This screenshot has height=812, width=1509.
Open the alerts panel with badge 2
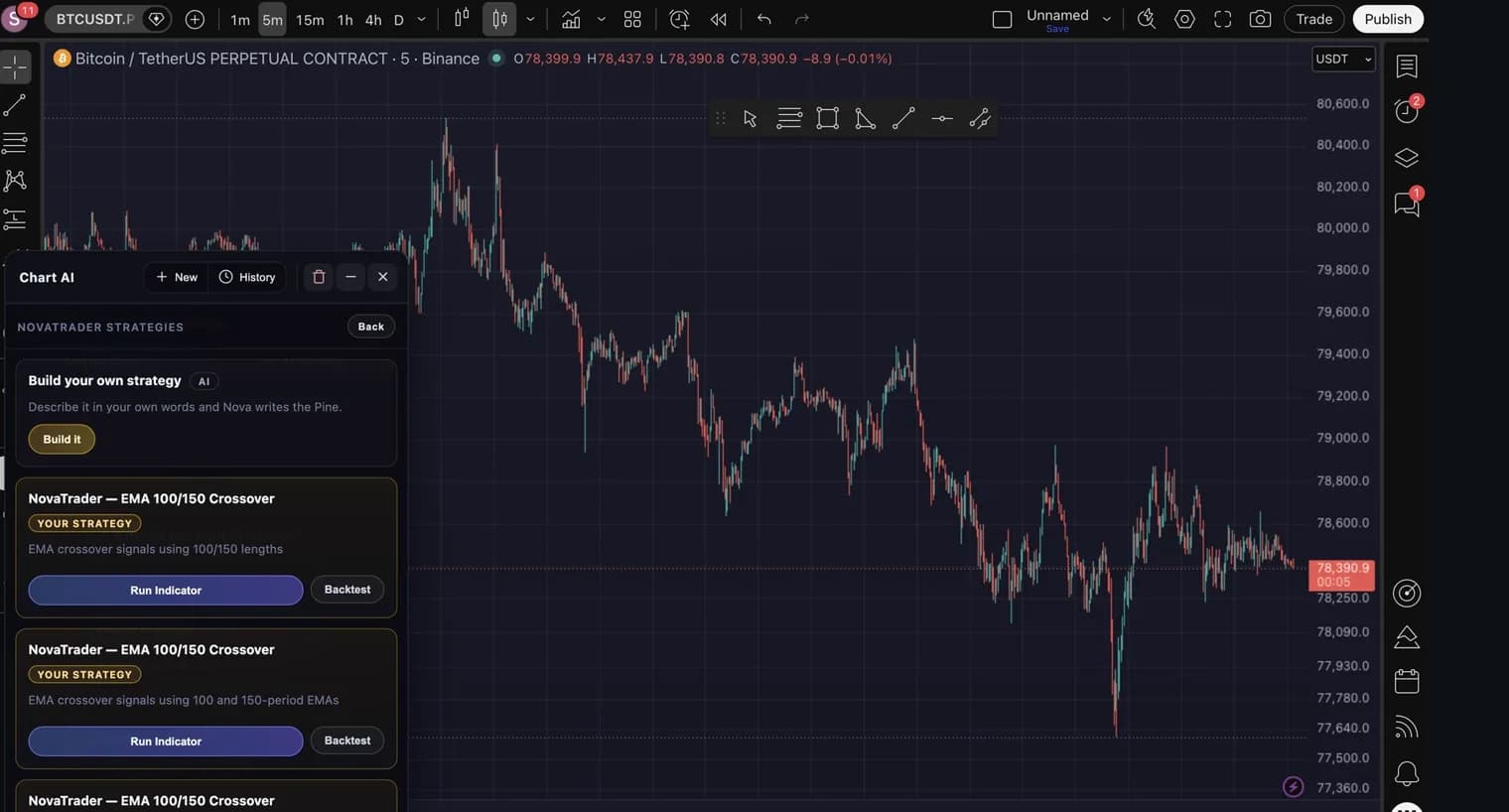(x=1407, y=110)
